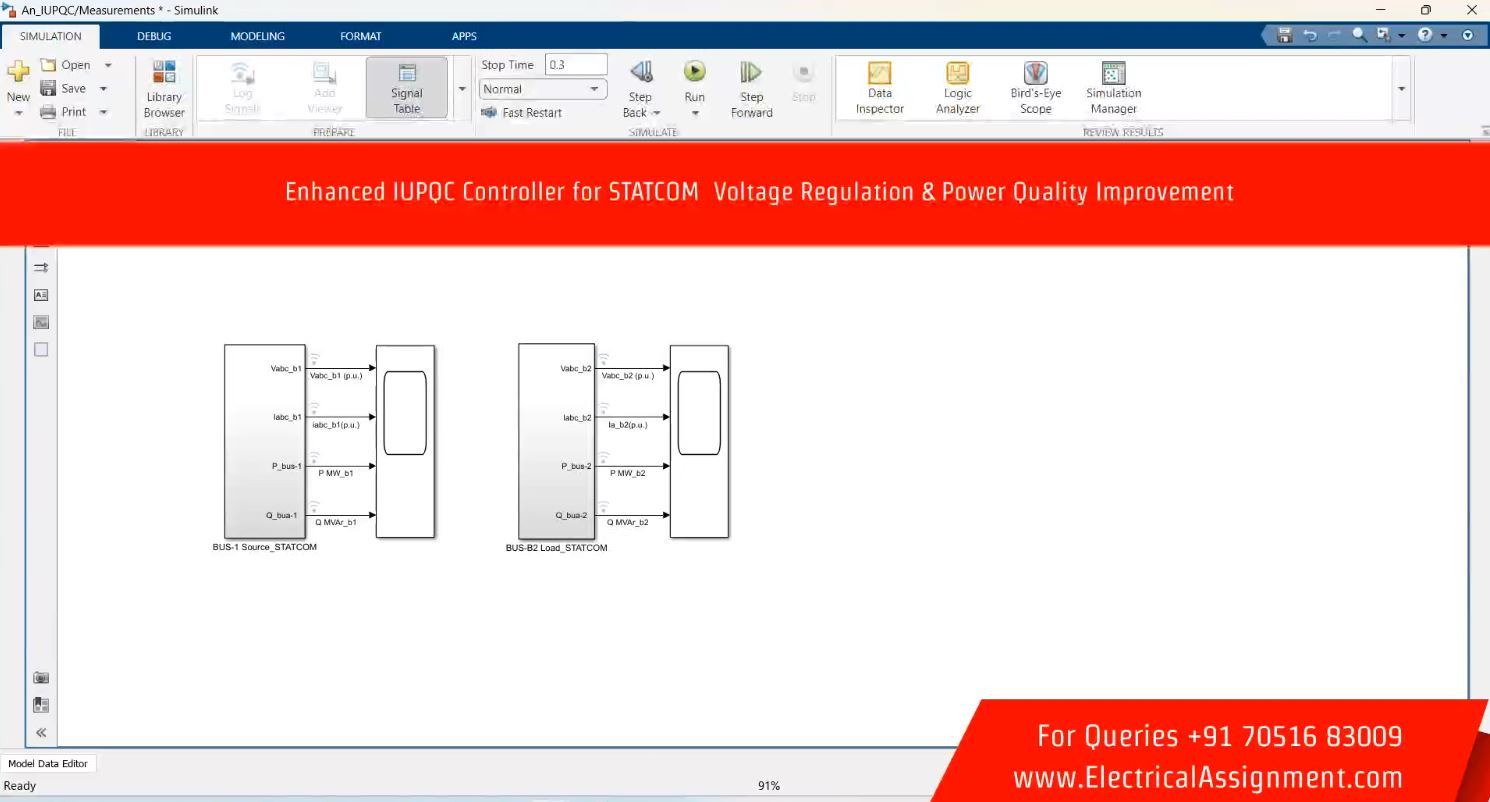Open the Data Inspector
The image size is (1490, 802).
coord(879,87)
